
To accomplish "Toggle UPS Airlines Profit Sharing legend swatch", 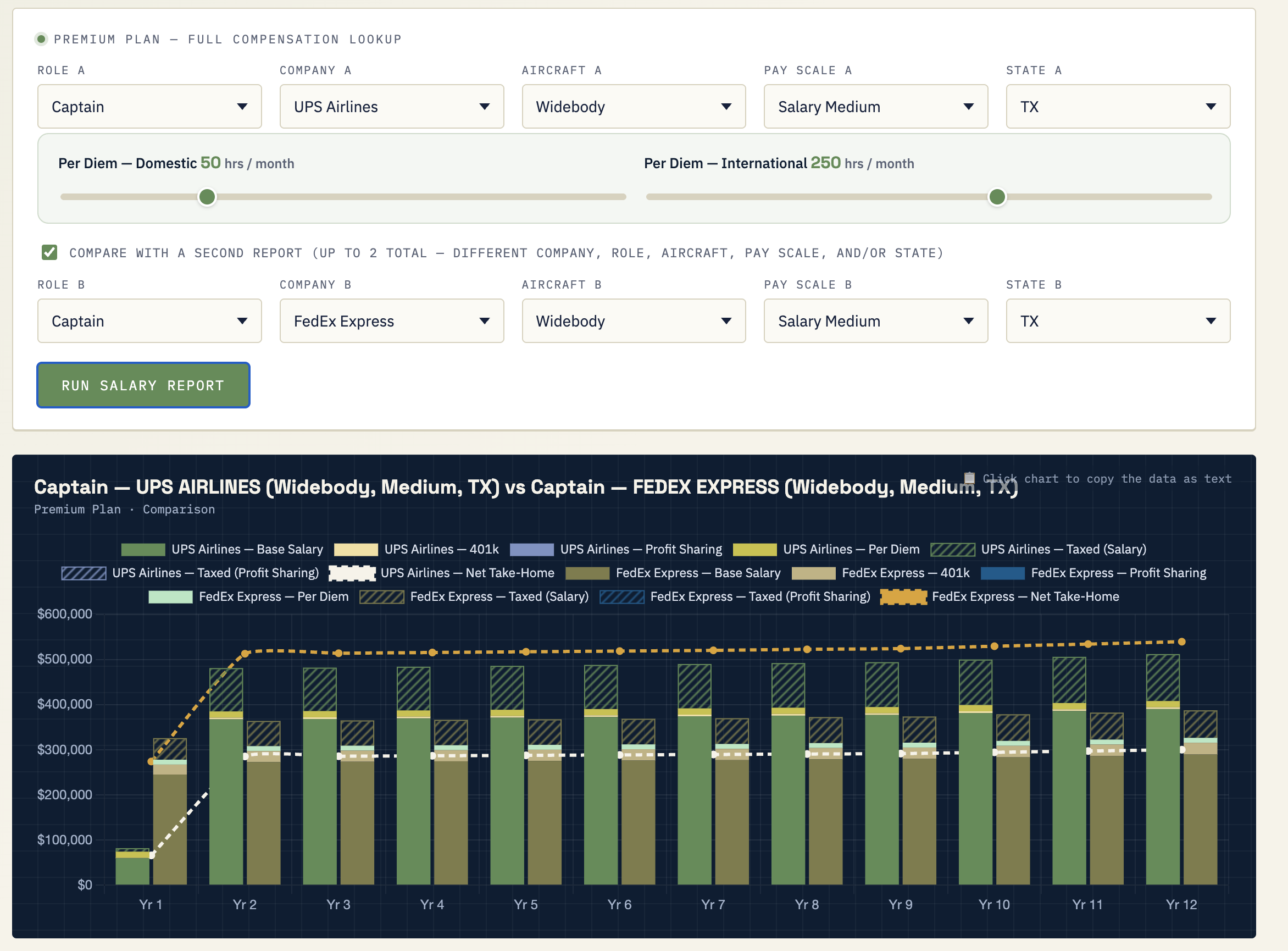I will tap(532, 549).
